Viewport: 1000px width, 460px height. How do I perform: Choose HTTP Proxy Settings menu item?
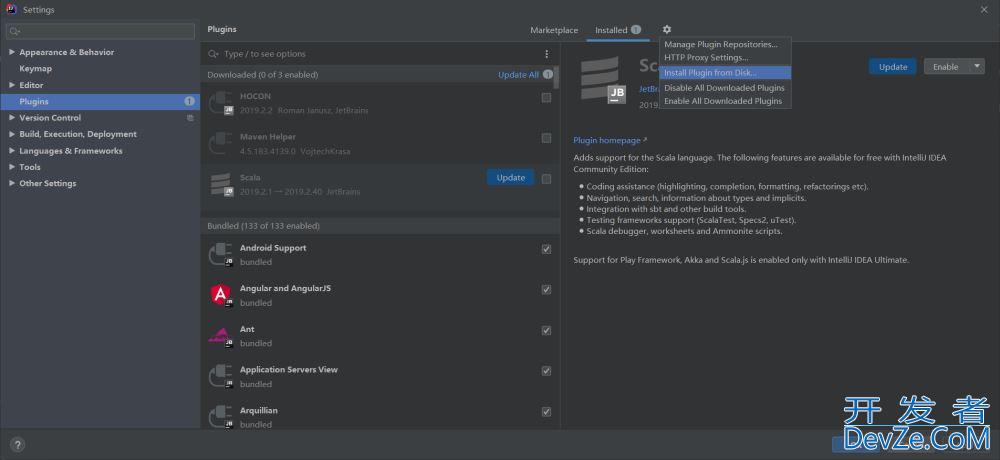725,58
